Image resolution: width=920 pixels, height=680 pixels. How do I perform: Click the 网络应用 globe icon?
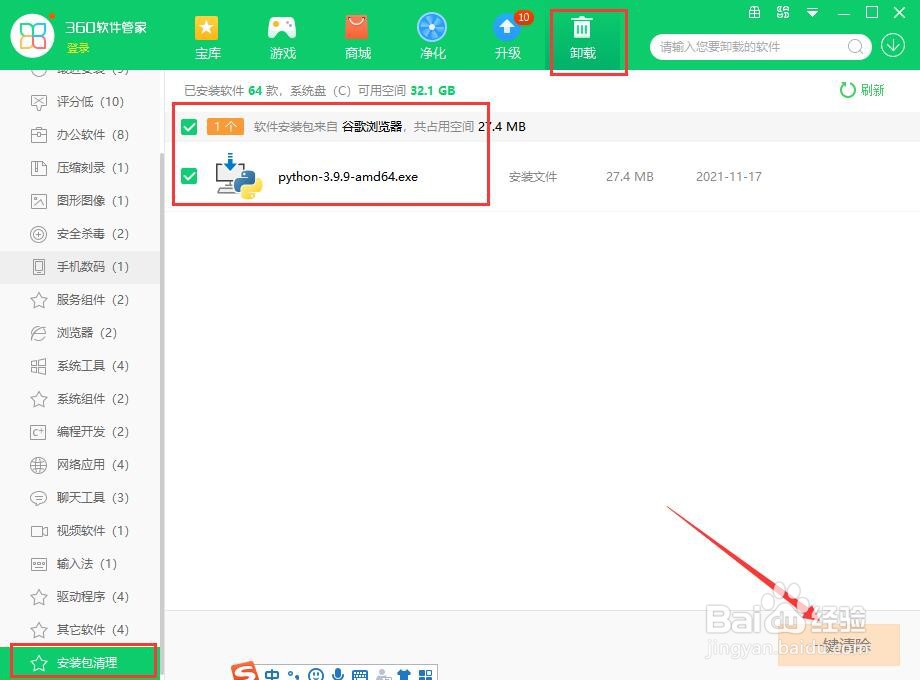[x=38, y=465]
